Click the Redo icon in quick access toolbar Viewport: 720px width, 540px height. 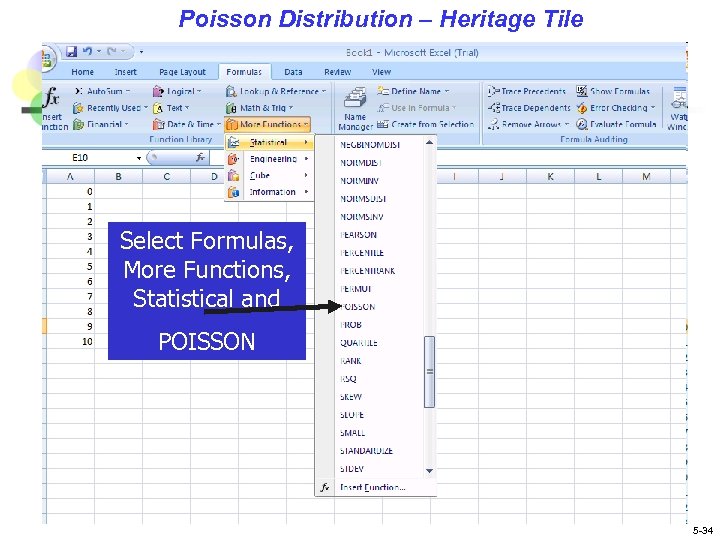(x=112, y=51)
